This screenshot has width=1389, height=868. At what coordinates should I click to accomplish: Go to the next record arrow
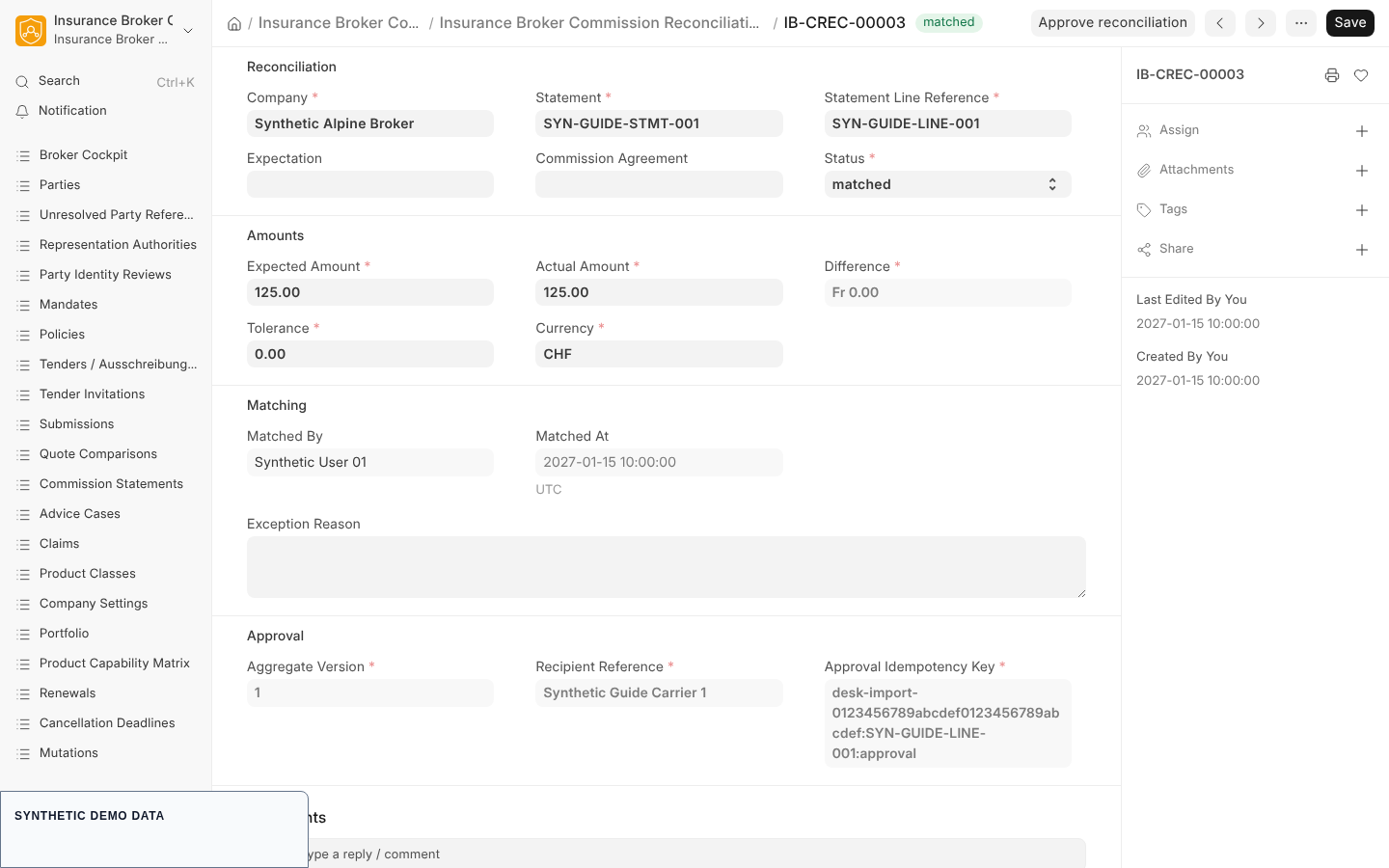tap(1261, 23)
